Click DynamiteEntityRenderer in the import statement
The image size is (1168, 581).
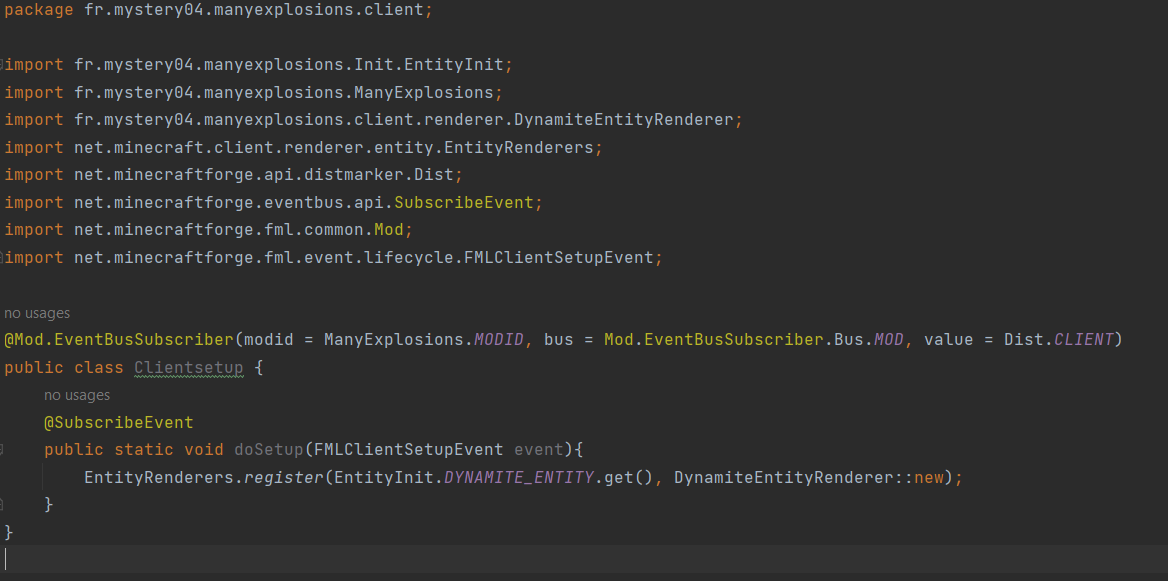(x=624, y=120)
